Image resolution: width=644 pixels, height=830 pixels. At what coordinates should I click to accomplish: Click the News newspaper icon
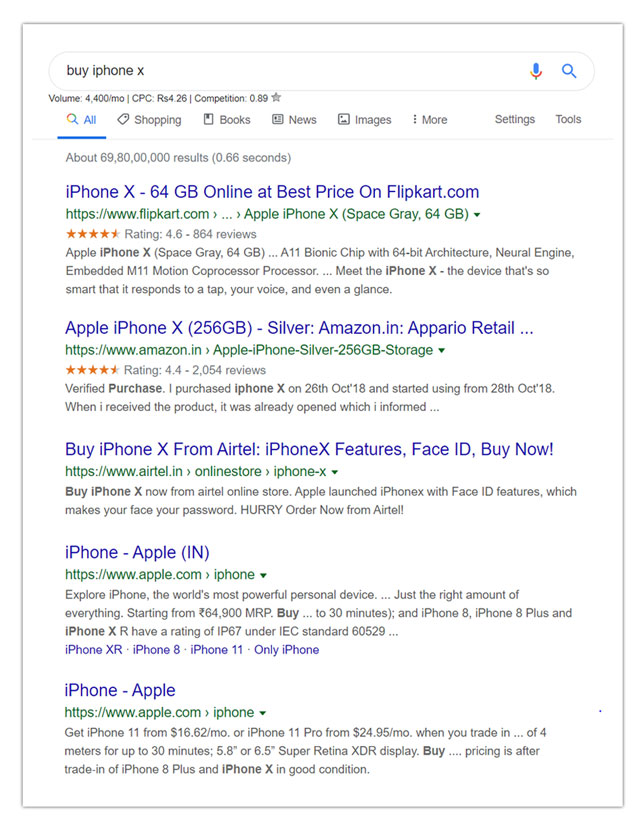point(278,119)
